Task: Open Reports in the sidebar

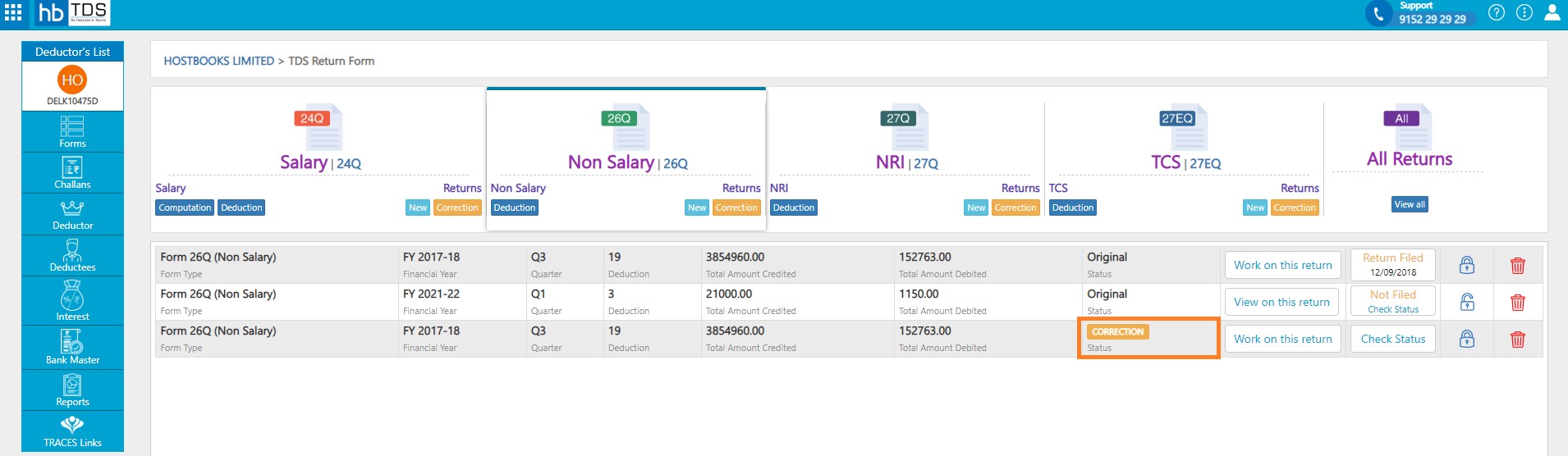Action: pos(72,390)
